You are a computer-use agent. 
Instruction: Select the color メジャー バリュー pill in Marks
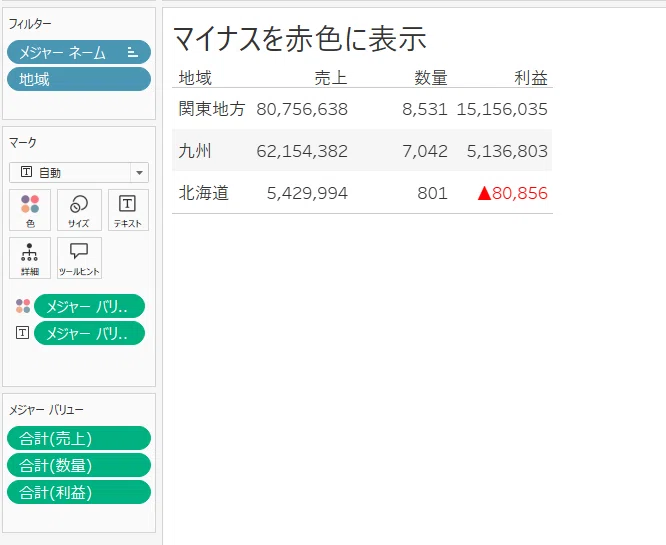tap(89, 306)
